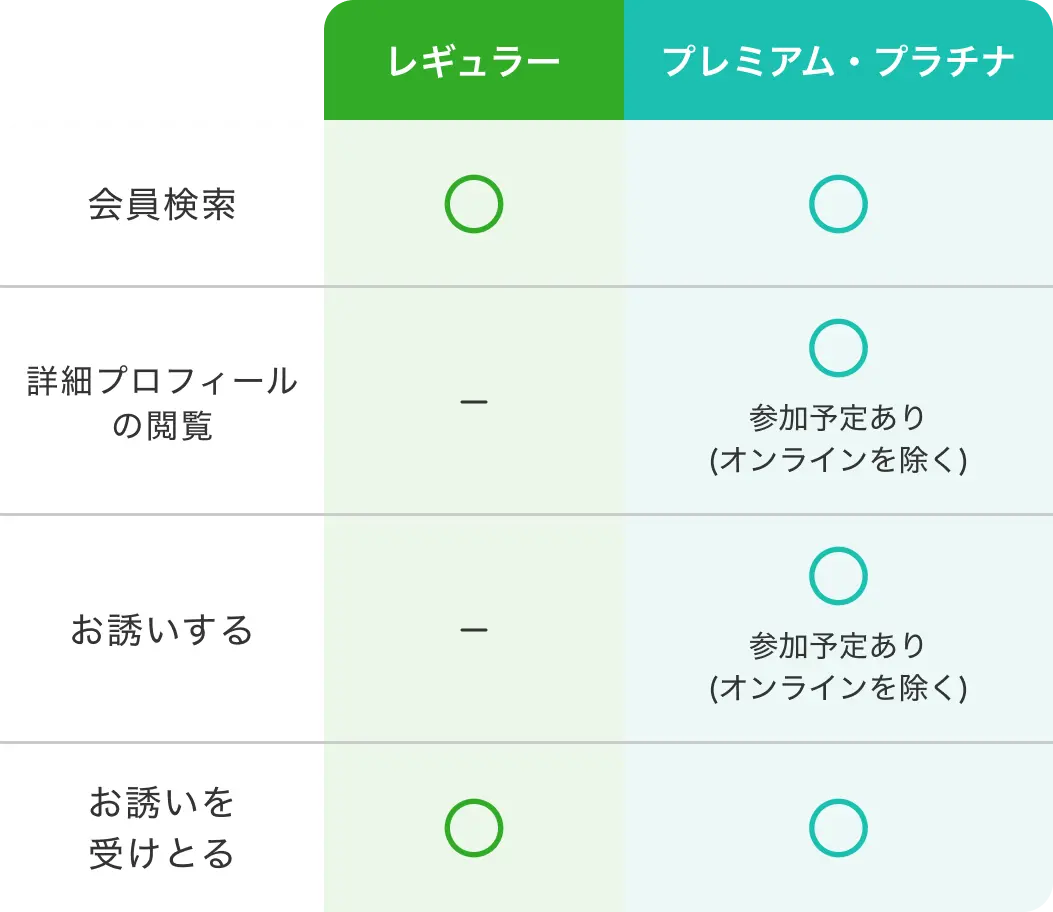Click the teal circle in the 詳細プロフィールの閲覧 row
Viewport: 1053px width, 912px height.
[x=838, y=348]
